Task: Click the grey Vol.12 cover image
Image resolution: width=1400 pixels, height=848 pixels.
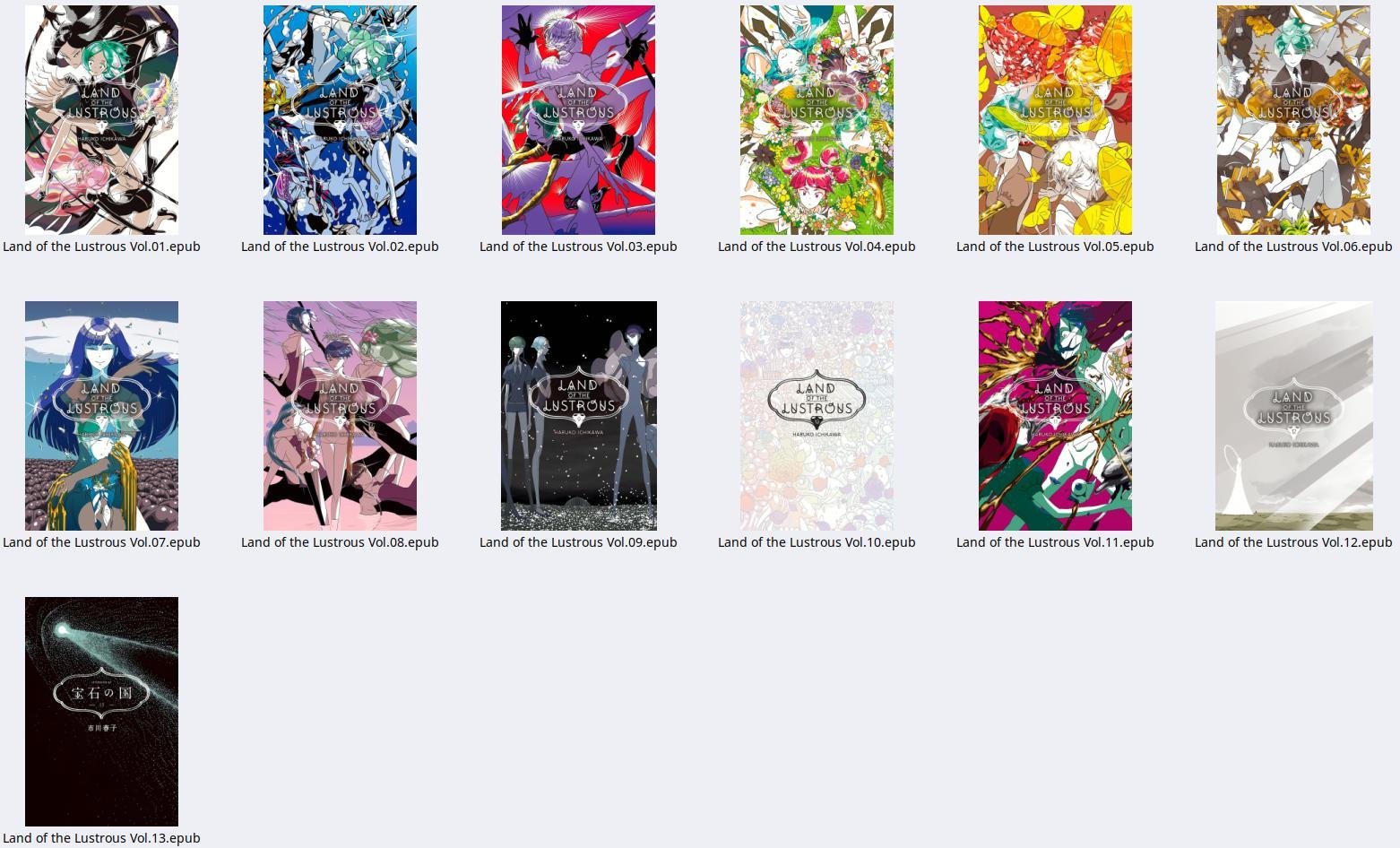Action: pyautogui.click(x=1294, y=416)
